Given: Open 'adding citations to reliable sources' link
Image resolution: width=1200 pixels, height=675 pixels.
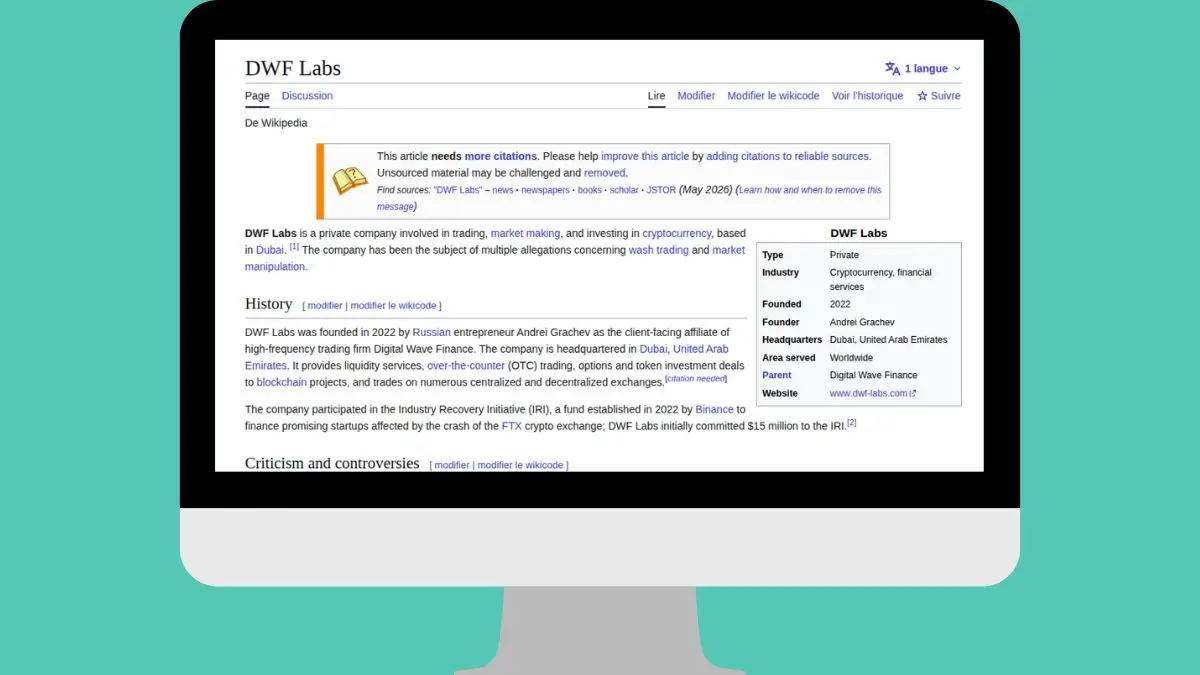Looking at the screenshot, I should pyautogui.click(x=788, y=156).
